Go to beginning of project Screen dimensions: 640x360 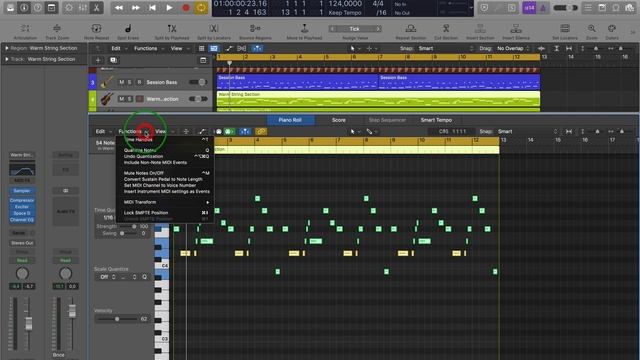(152, 7)
